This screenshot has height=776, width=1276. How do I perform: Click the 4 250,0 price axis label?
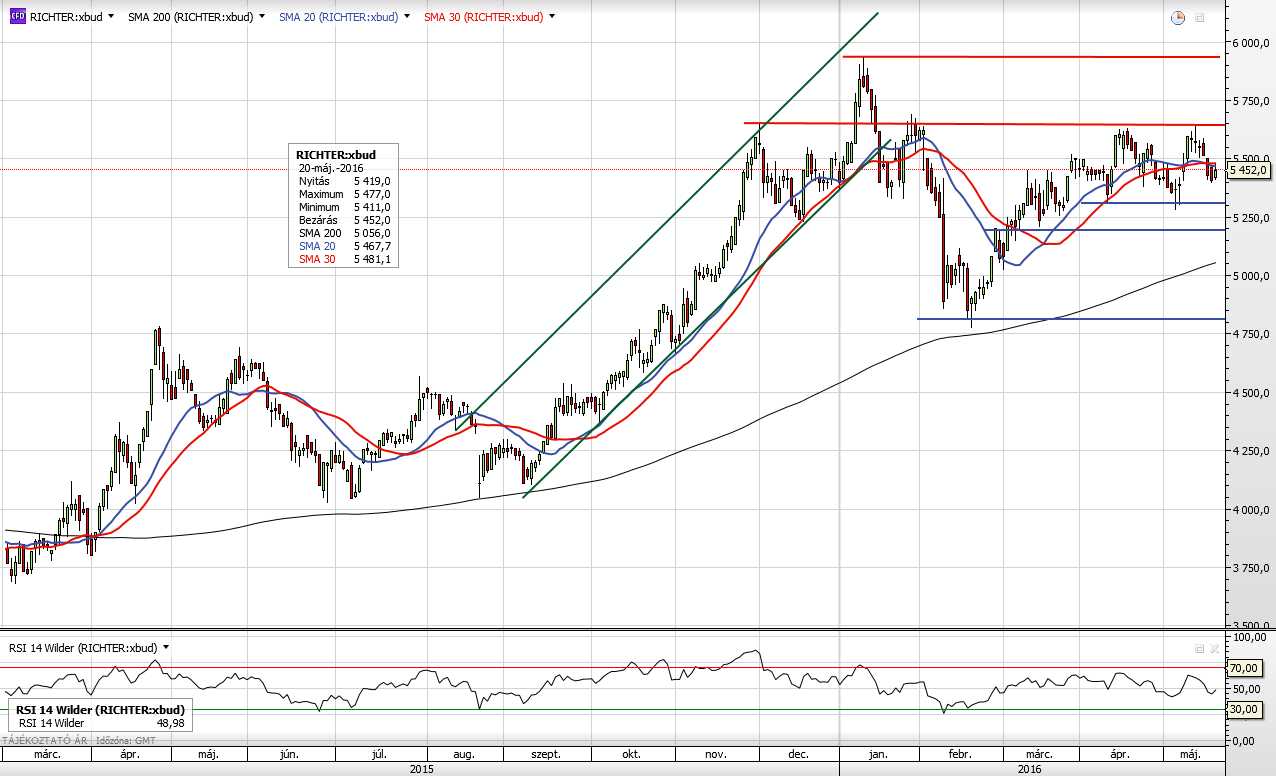[x=1251, y=452]
